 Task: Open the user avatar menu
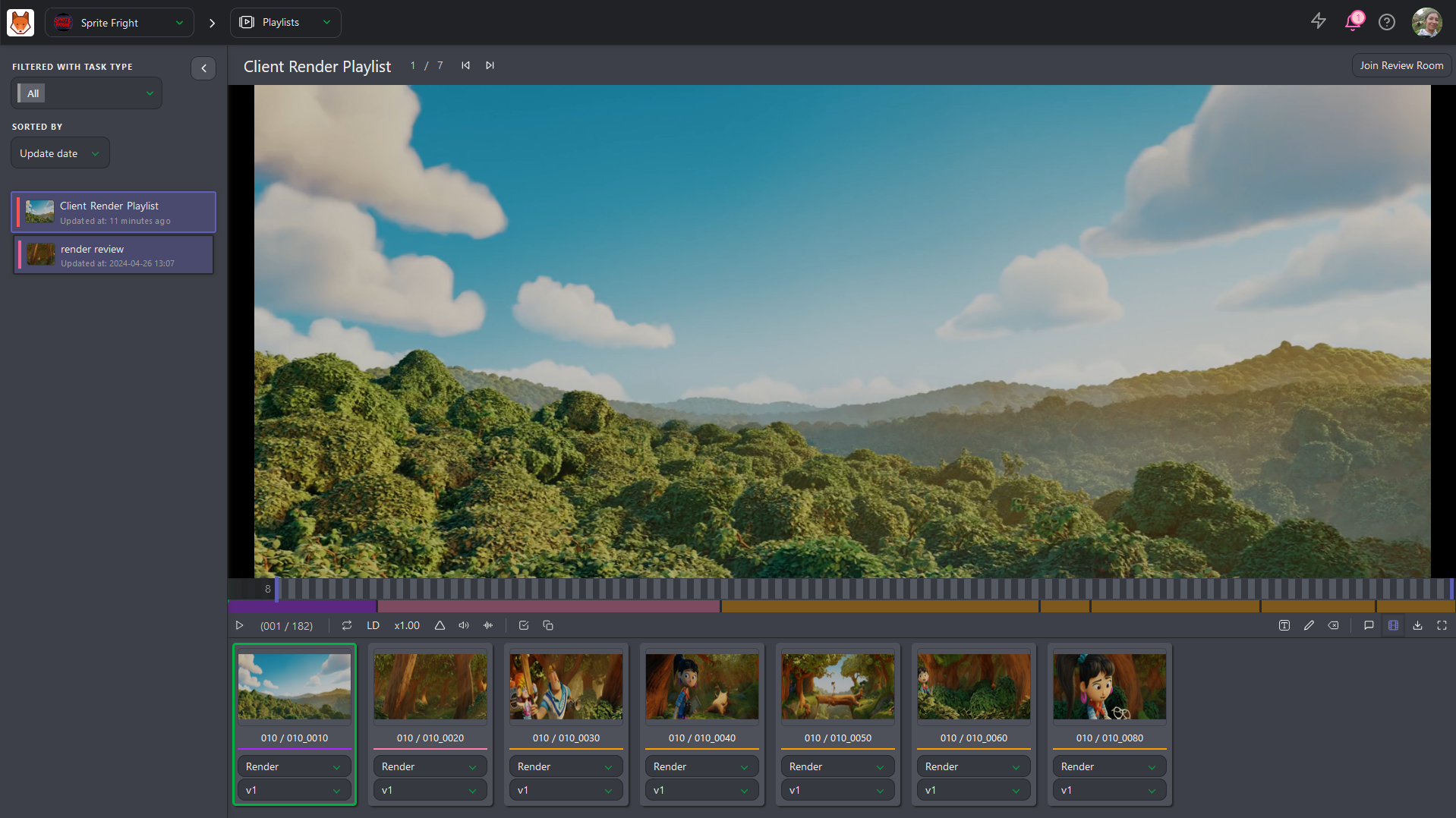[x=1426, y=22]
